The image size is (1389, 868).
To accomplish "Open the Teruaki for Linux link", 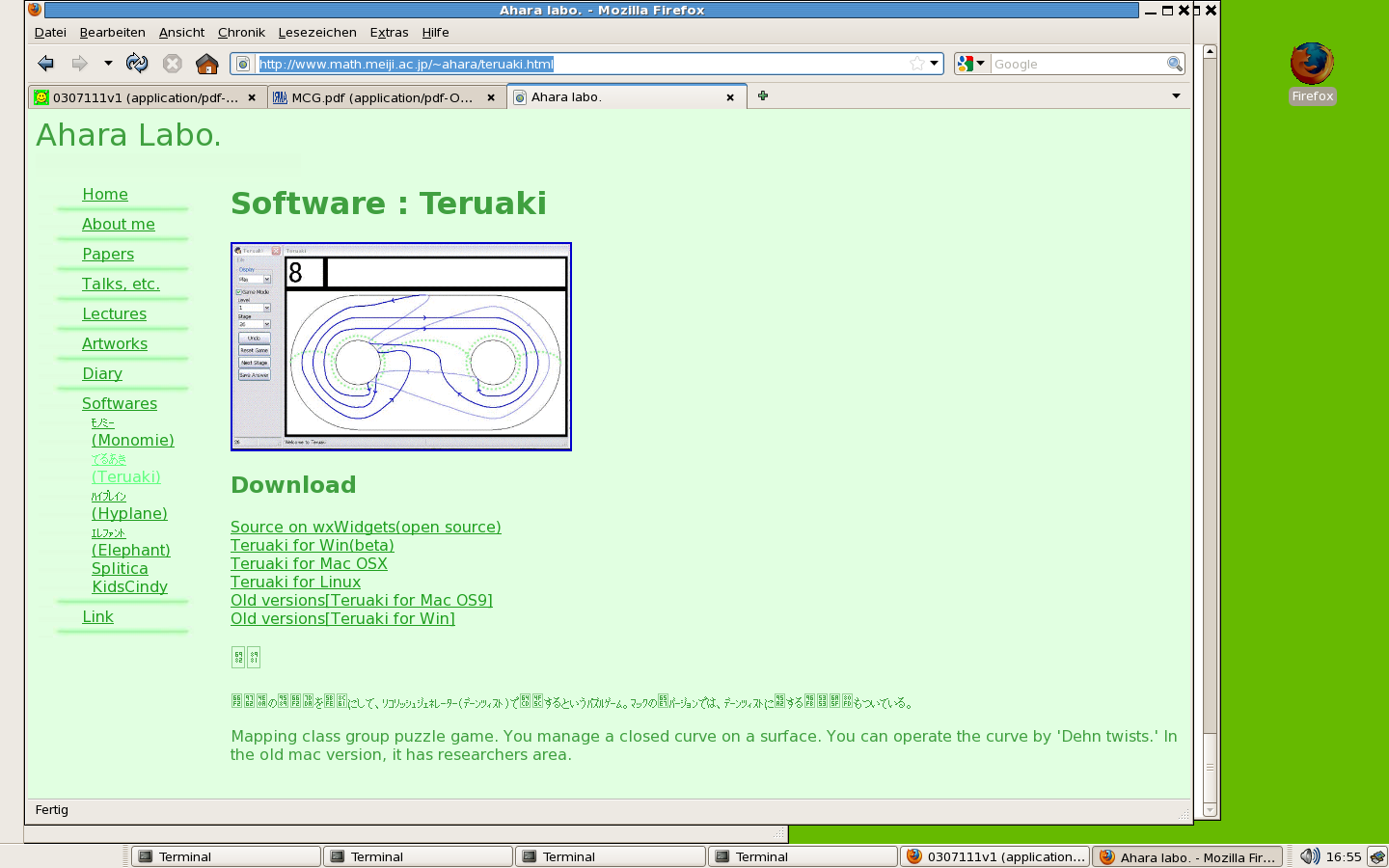I will coord(295,582).
